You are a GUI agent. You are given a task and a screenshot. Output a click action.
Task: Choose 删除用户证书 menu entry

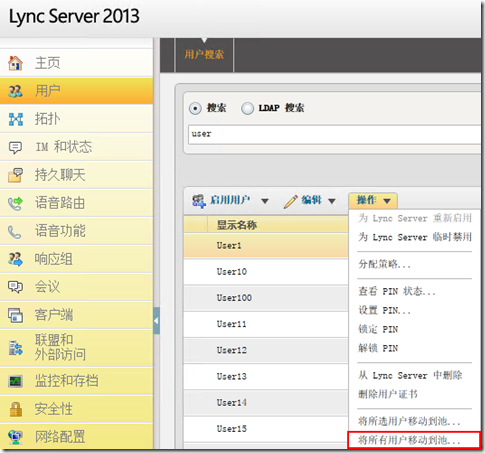[x=388, y=395]
